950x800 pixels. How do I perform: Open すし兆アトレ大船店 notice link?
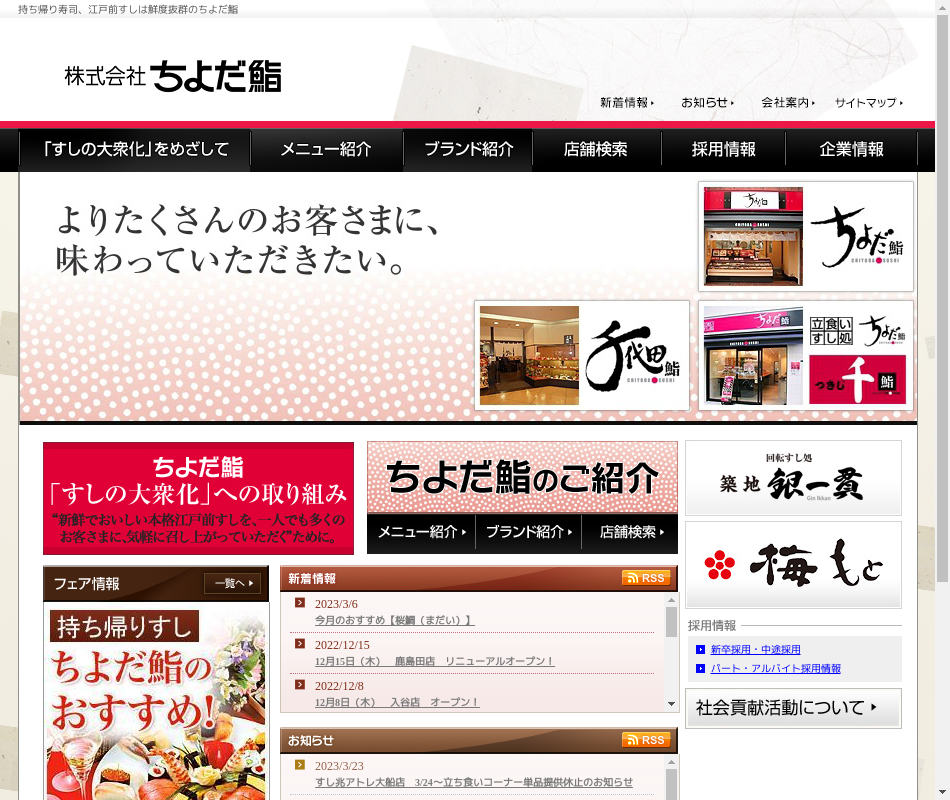pos(474,782)
